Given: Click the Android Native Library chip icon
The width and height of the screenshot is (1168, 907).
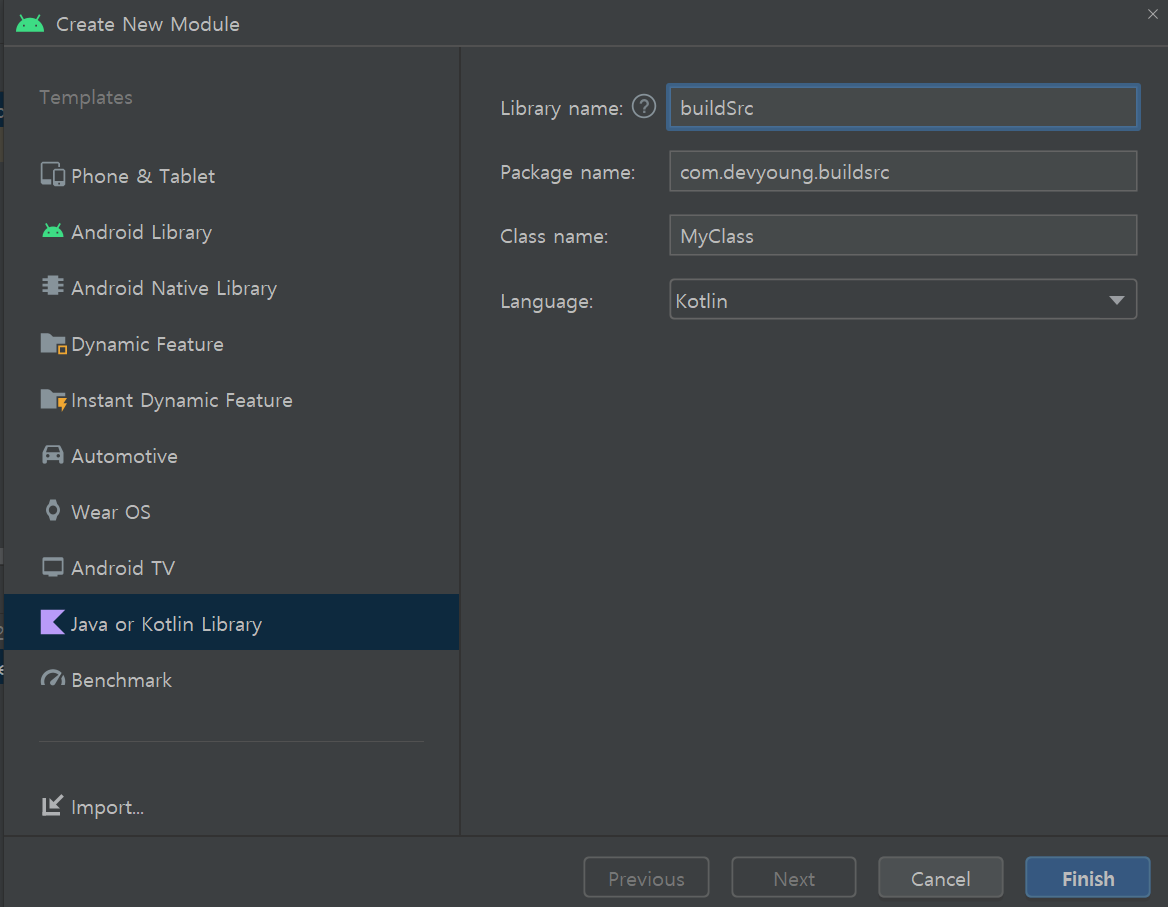Looking at the screenshot, I should [52, 286].
